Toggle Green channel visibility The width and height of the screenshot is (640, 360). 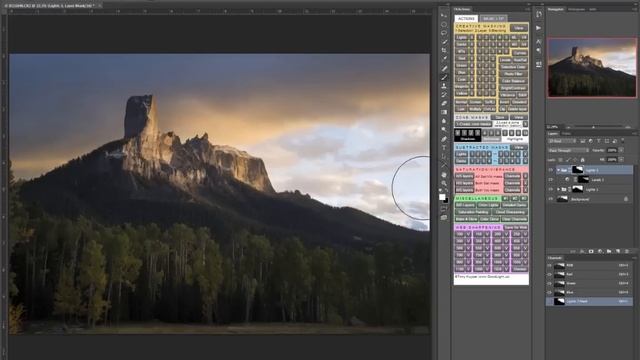pyautogui.click(x=549, y=283)
